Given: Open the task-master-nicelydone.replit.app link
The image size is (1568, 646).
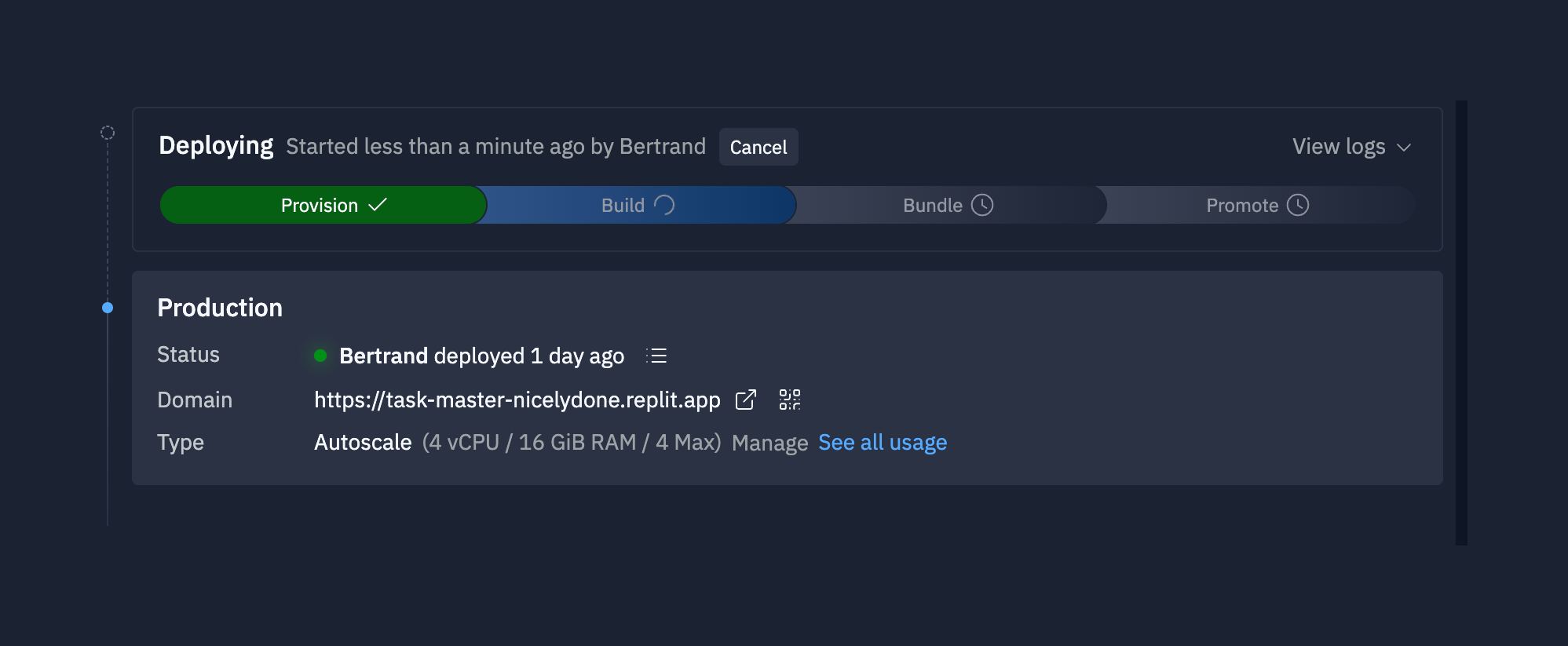Looking at the screenshot, I should [517, 400].
